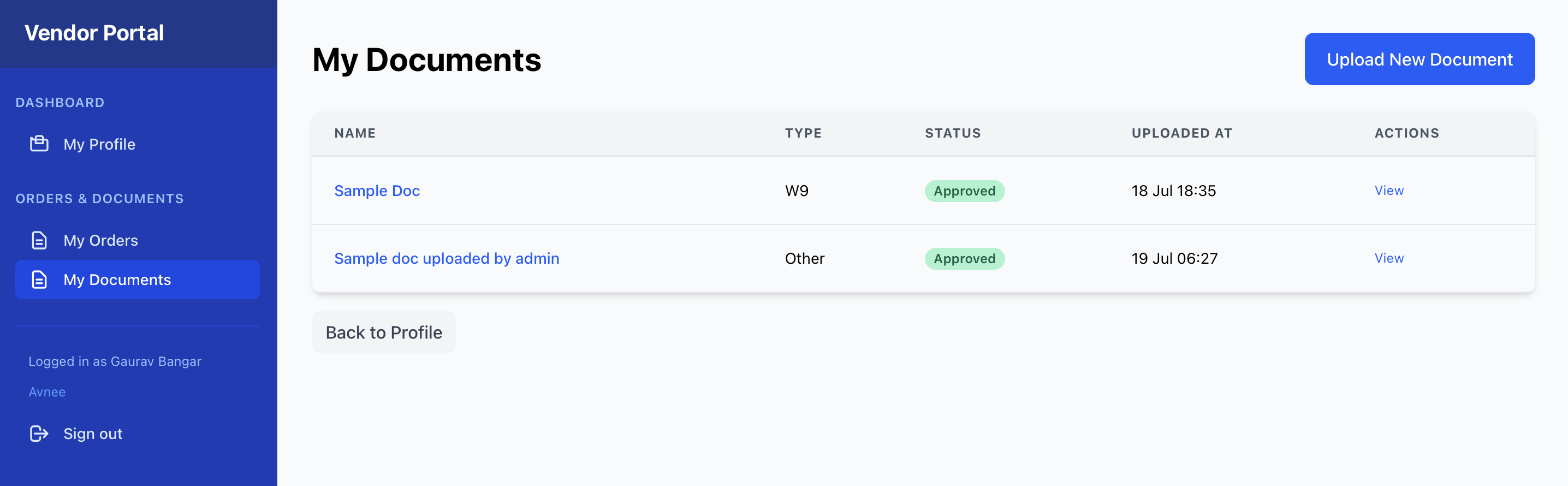Select the My Documents sidebar item
The image size is (1568, 486).
pyautogui.click(x=117, y=280)
